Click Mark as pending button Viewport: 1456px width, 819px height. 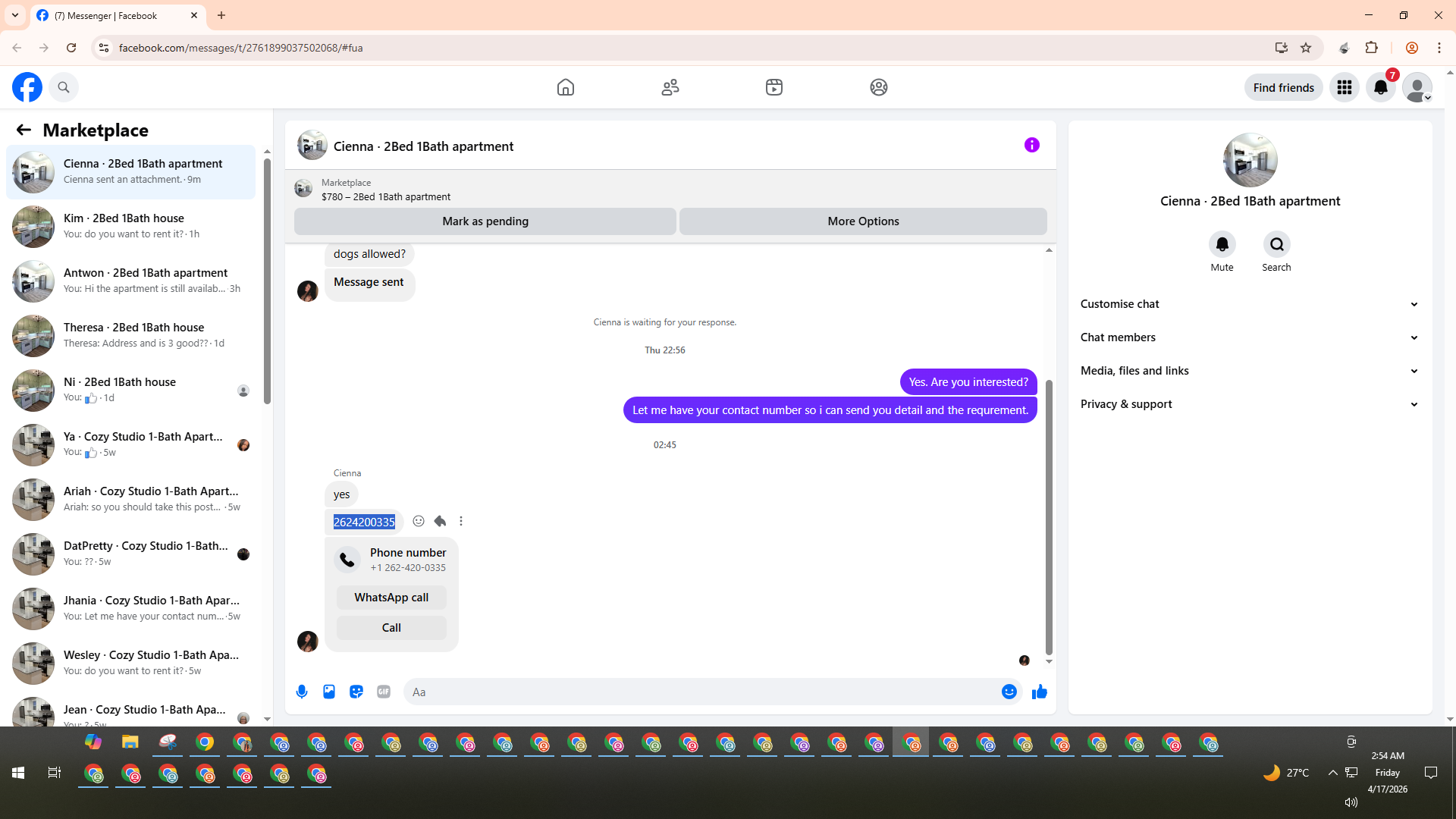[x=485, y=221]
